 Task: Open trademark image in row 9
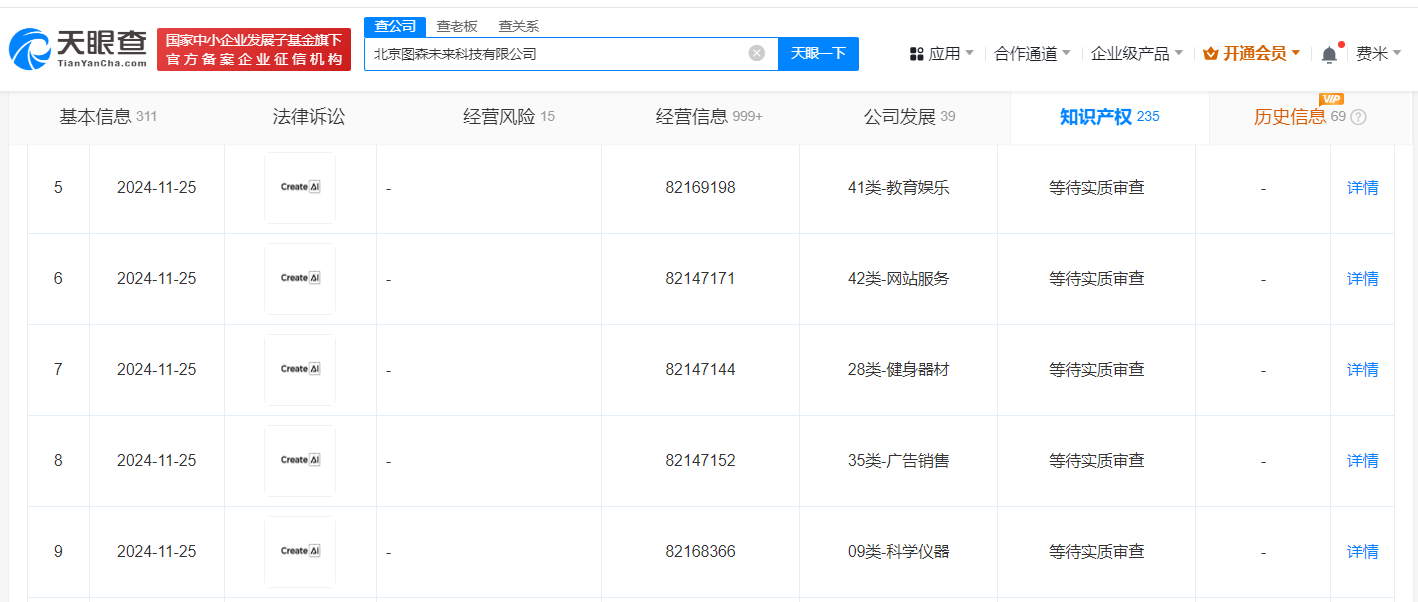click(x=300, y=551)
